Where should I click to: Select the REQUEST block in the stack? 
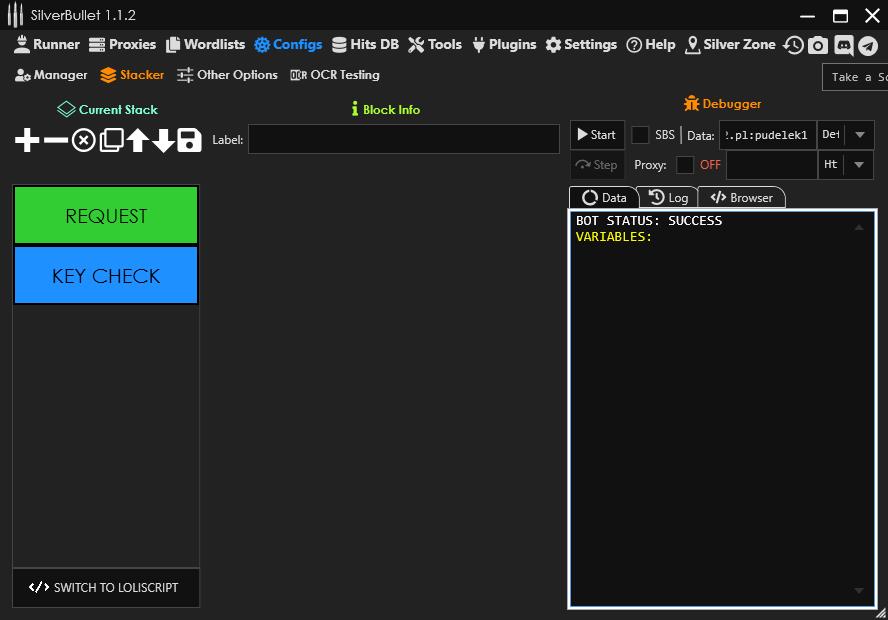pos(106,215)
